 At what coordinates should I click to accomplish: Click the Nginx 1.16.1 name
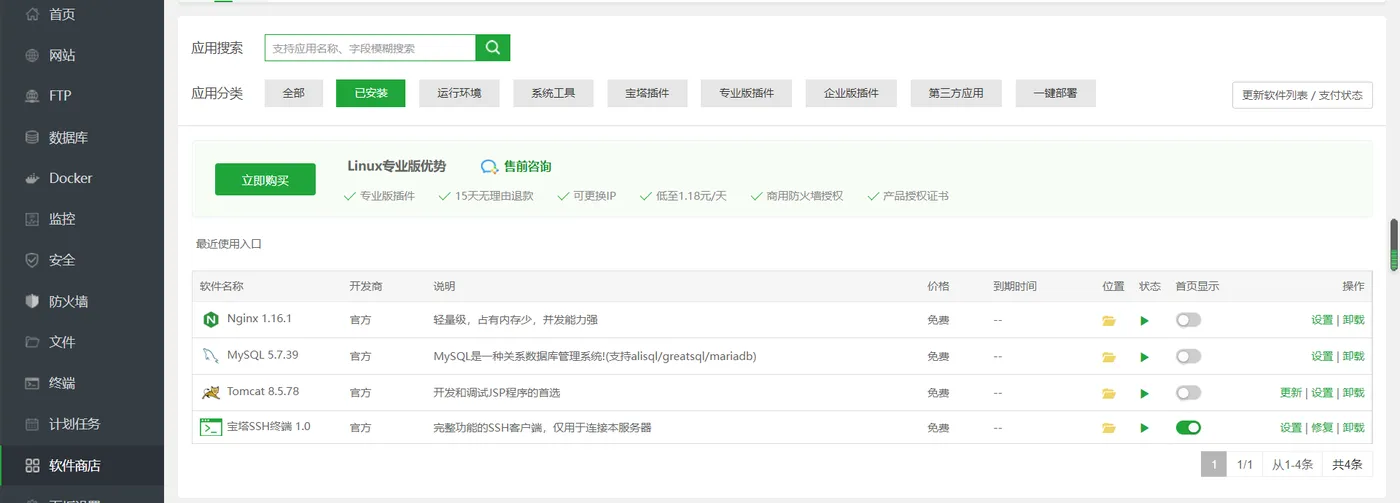259,319
